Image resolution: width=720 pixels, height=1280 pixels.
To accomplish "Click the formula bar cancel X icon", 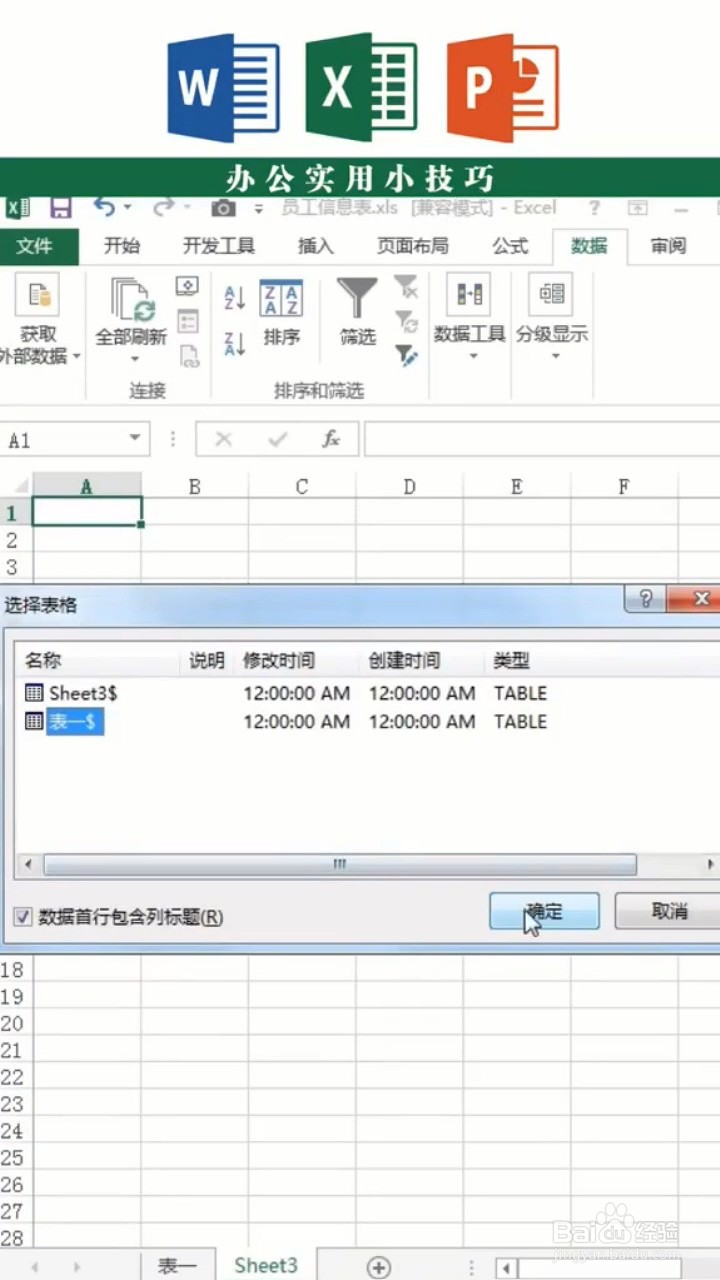I will 224,439.
